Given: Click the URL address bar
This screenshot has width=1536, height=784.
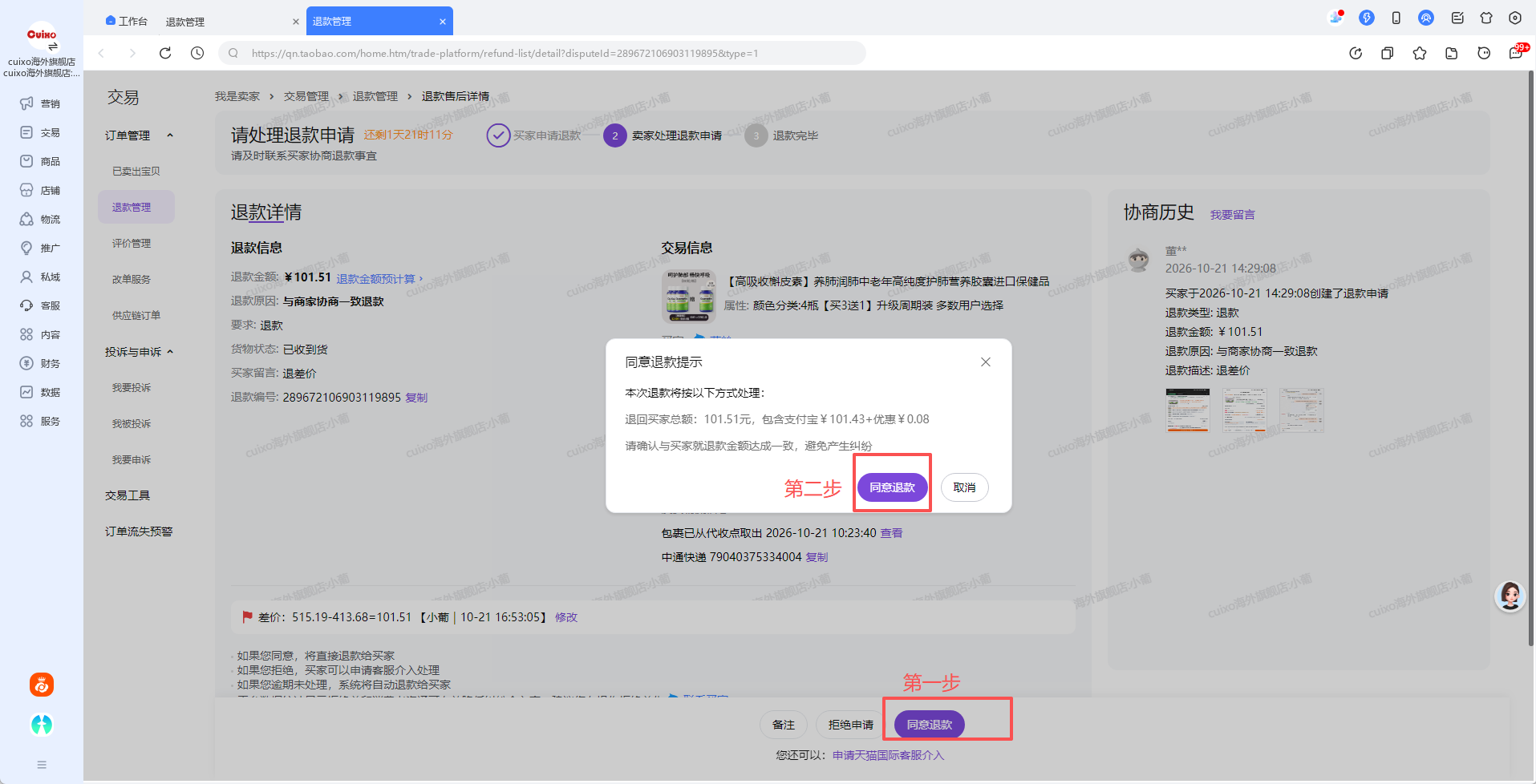Looking at the screenshot, I should point(542,53).
